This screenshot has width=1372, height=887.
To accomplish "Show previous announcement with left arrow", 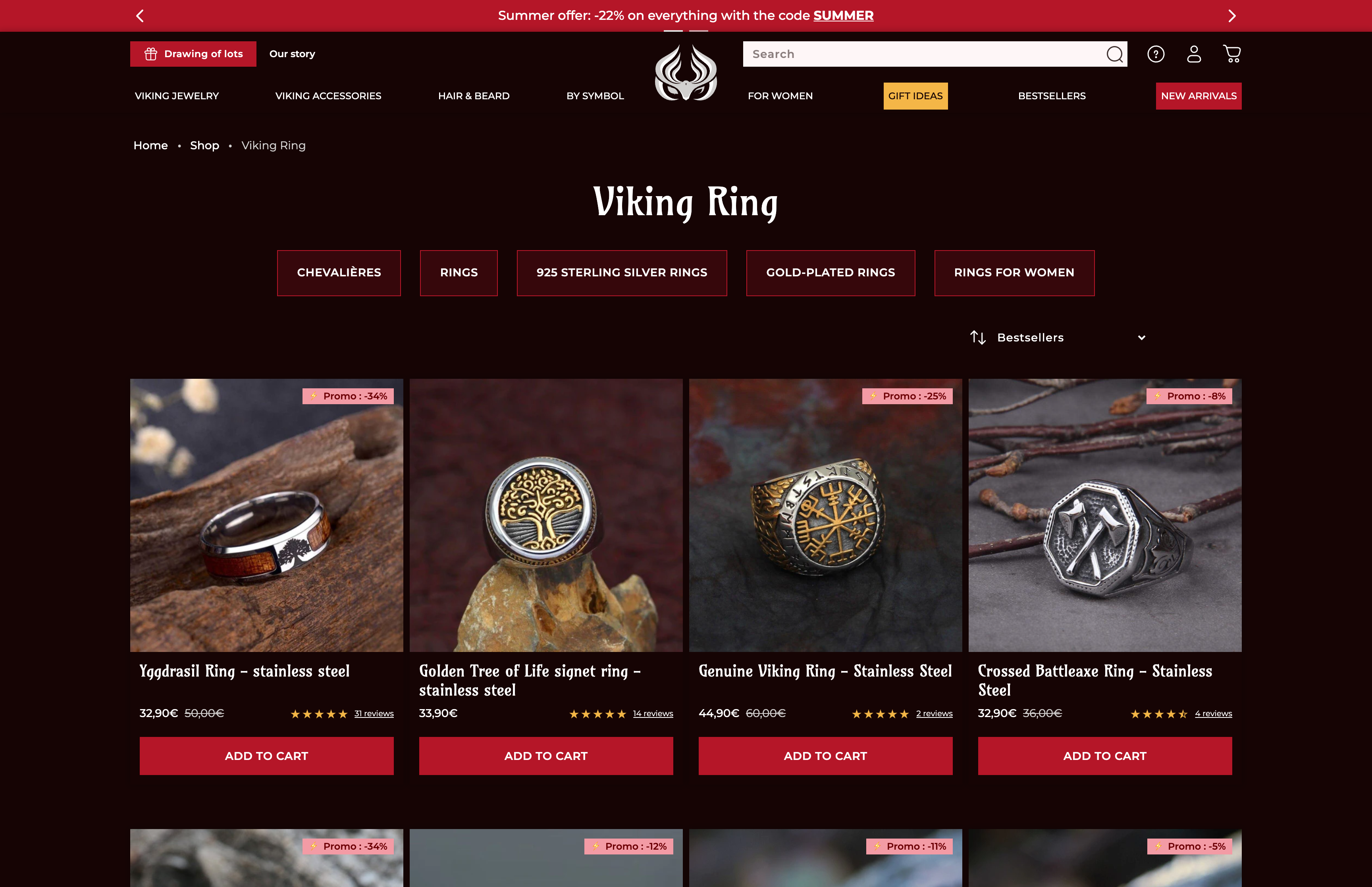I will coord(140,15).
